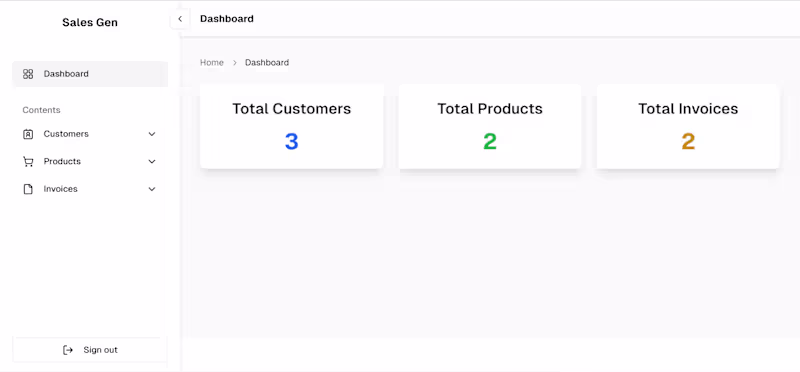Viewport: 800px width, 372px height.
Task: Click the Dashboard grid icon in sidebar
Action: [28, 74]
